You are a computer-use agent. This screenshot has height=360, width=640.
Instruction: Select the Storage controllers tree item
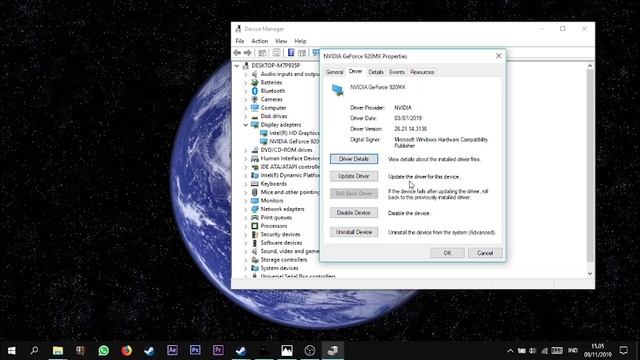(284, 260)
